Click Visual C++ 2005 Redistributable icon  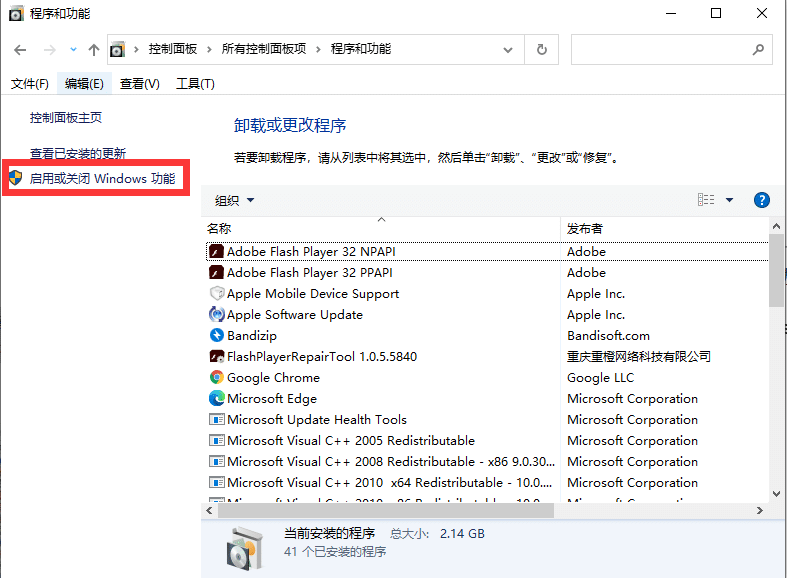coord(216,441)
